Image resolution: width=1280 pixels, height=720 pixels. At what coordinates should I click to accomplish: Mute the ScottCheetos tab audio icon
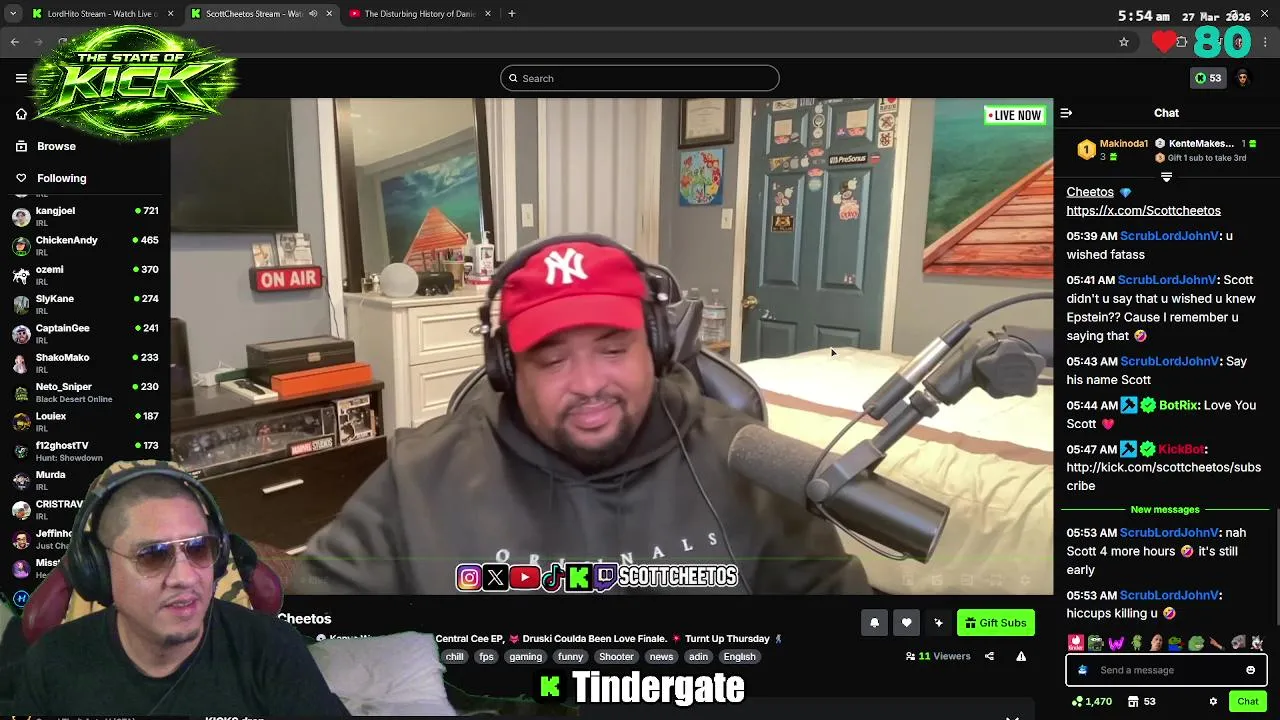313,14
